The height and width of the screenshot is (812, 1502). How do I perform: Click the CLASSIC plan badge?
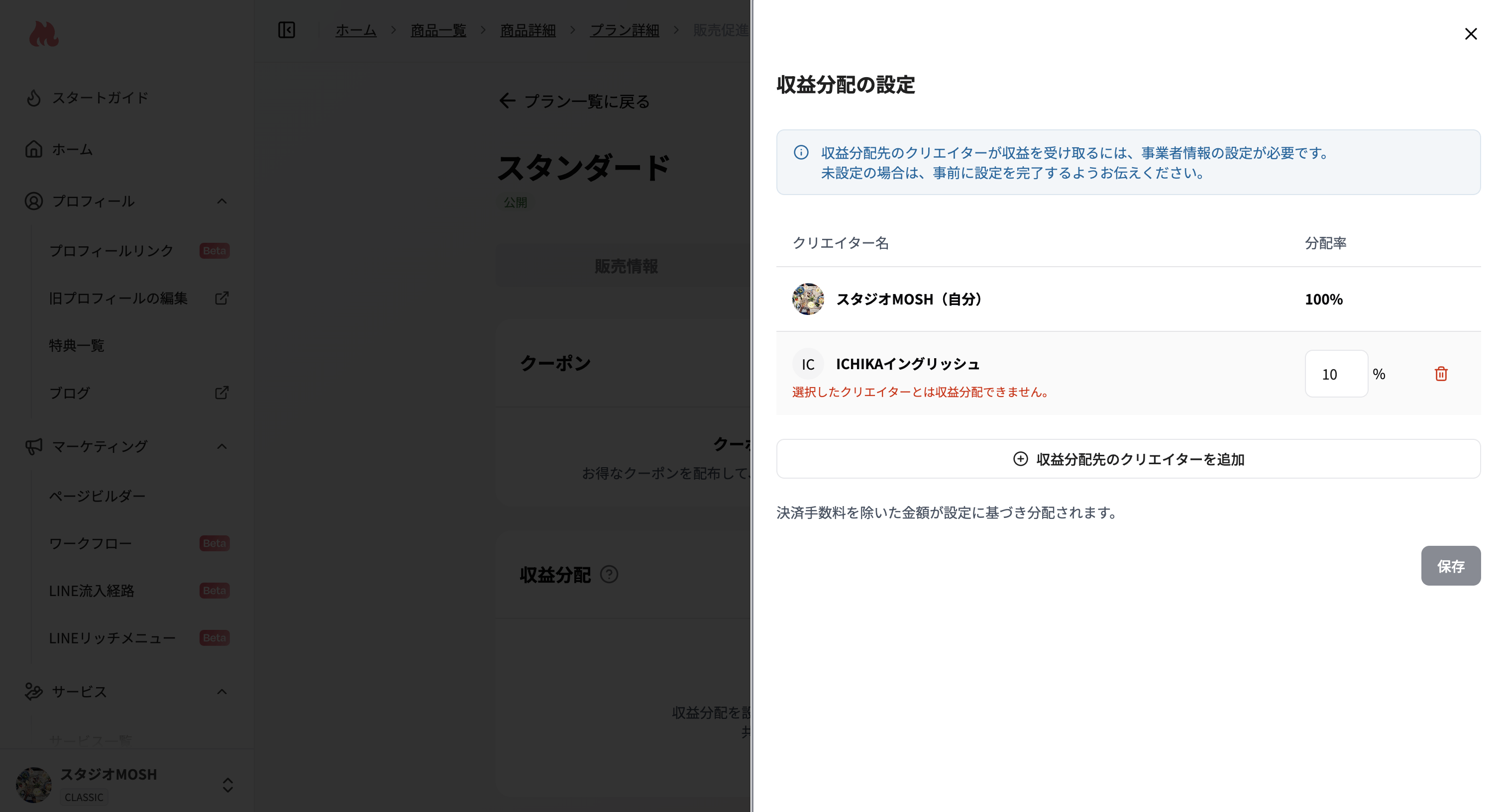click(84, 797)
